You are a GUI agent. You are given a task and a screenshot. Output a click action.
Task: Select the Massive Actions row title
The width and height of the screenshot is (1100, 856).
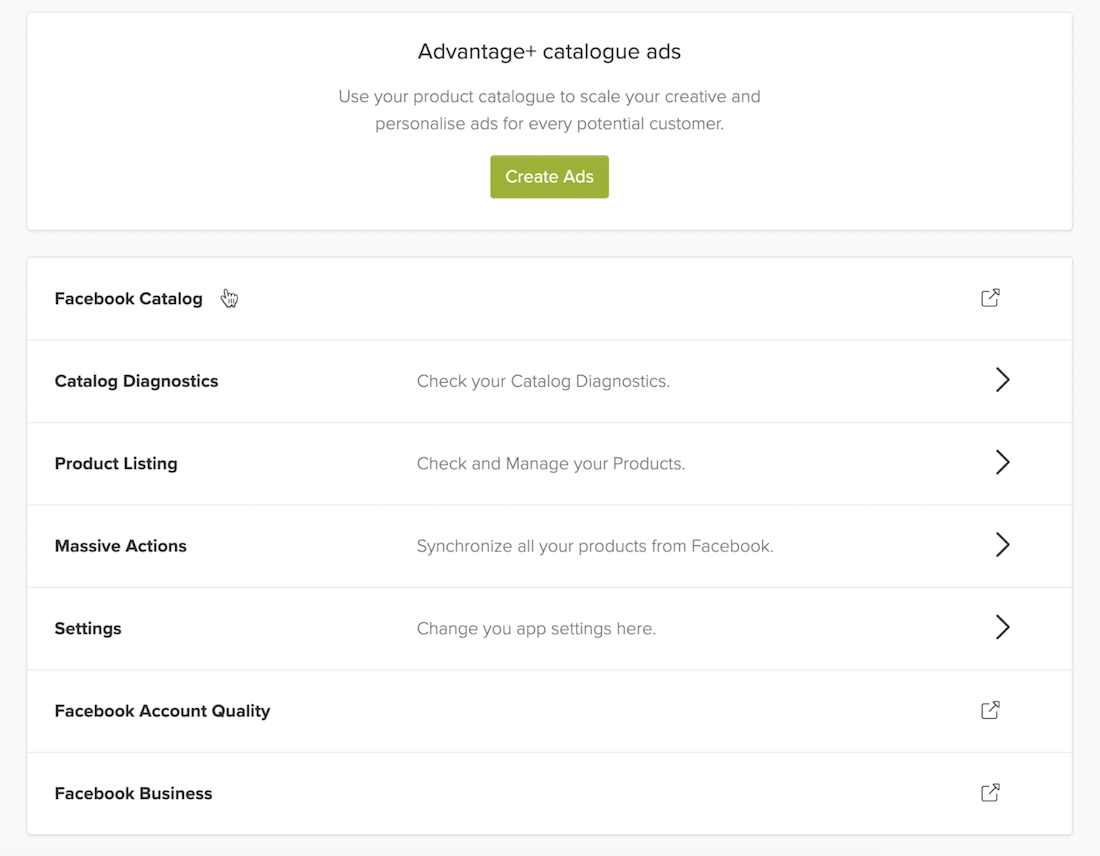click(x=120, y=546)
